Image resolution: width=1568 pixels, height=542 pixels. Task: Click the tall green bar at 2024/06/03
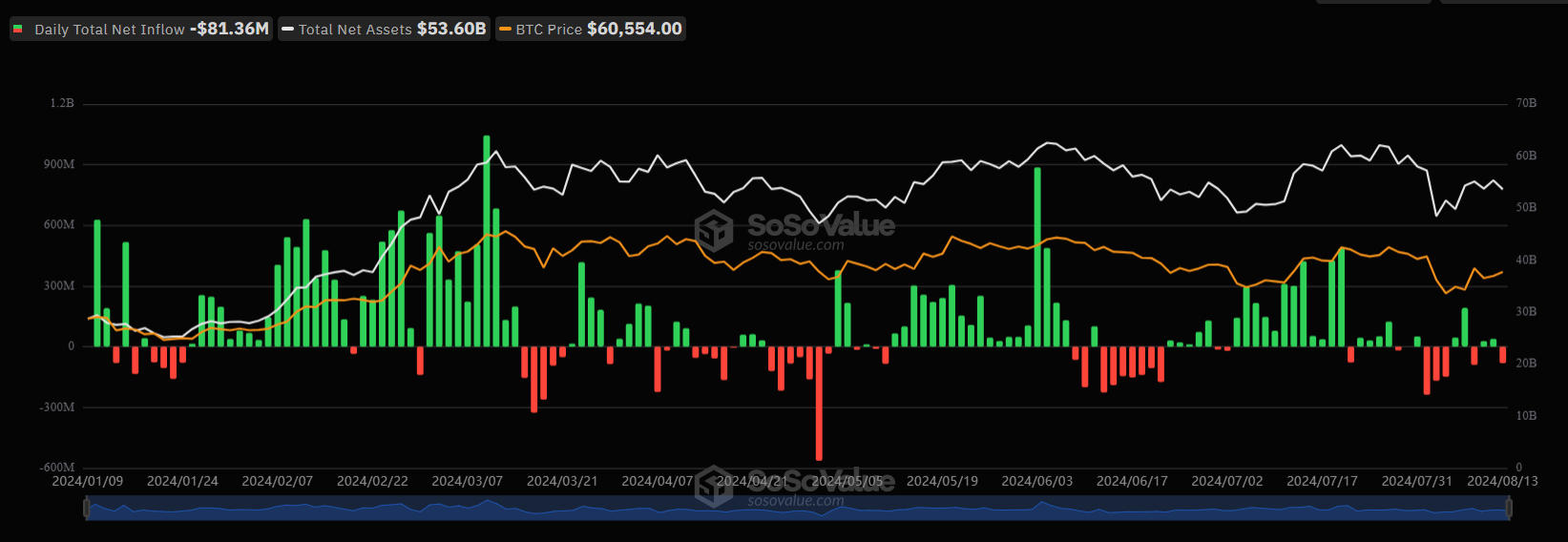(1037, 258)
